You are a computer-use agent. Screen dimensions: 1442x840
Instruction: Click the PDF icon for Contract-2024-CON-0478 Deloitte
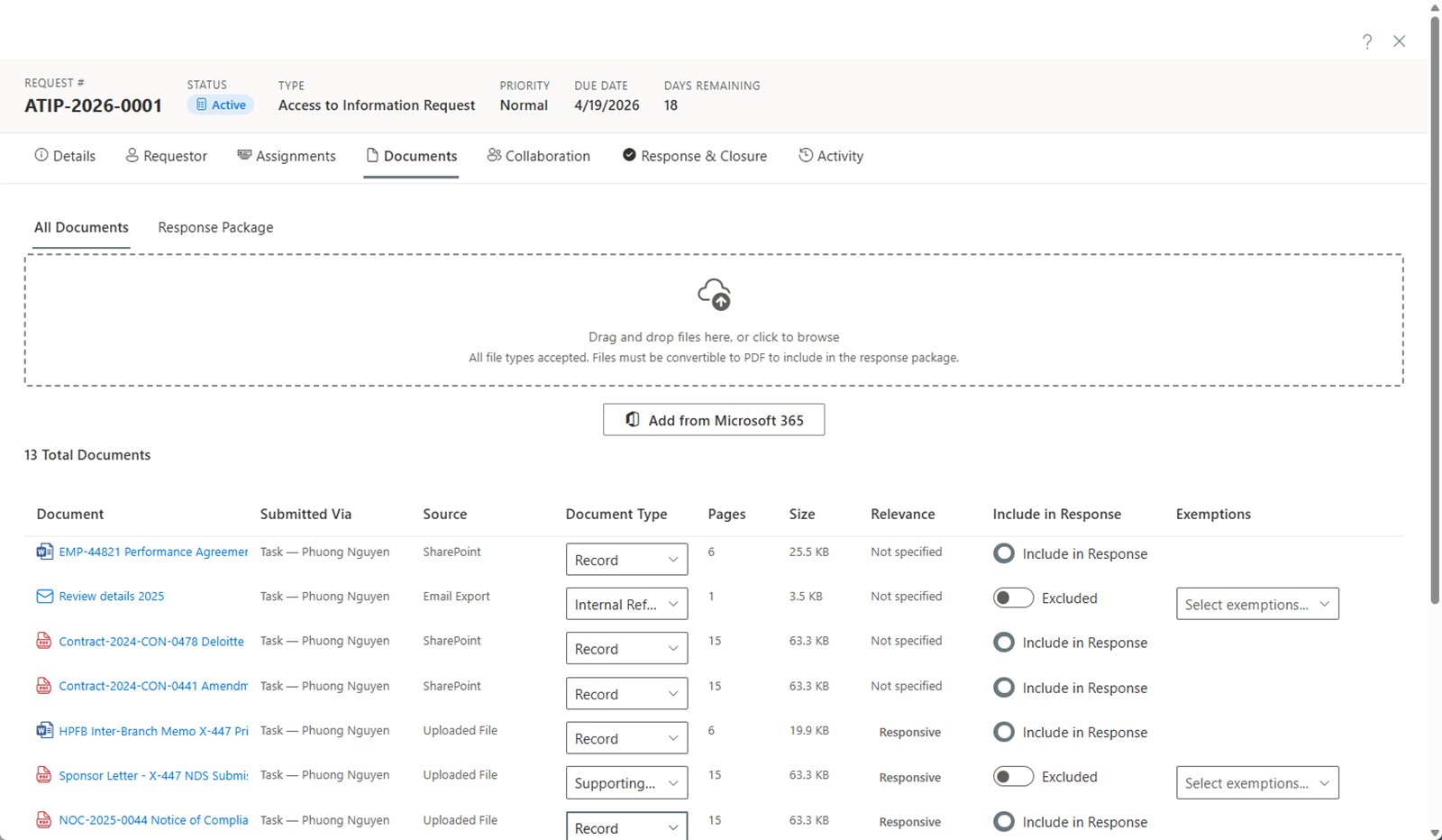click(44, 641)
